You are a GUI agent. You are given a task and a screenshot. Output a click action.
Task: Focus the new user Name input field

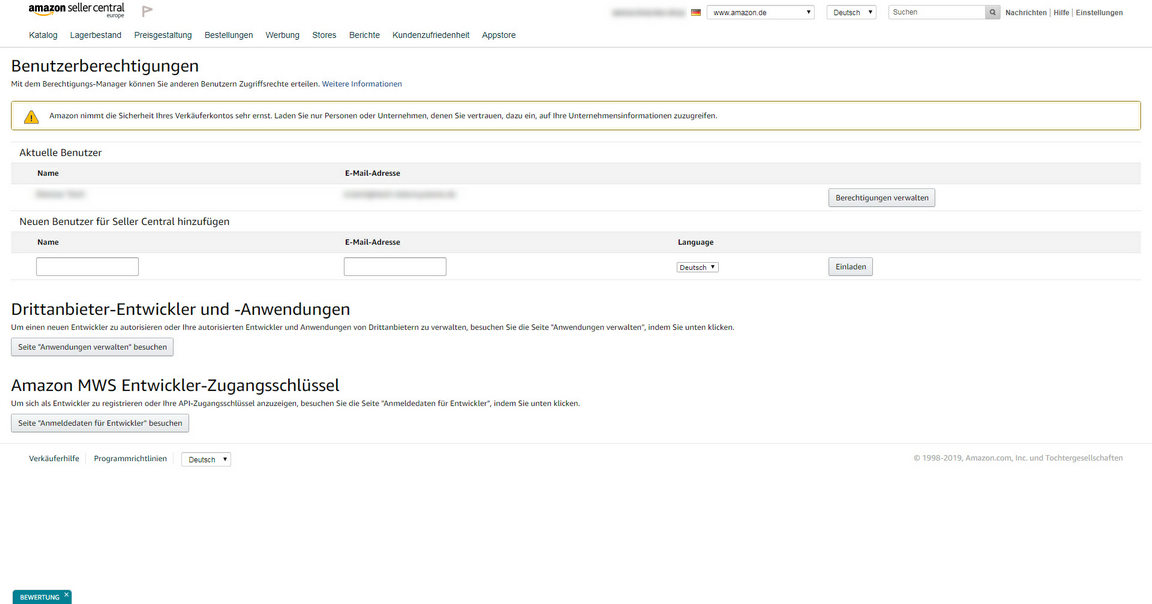pos(87,267)
